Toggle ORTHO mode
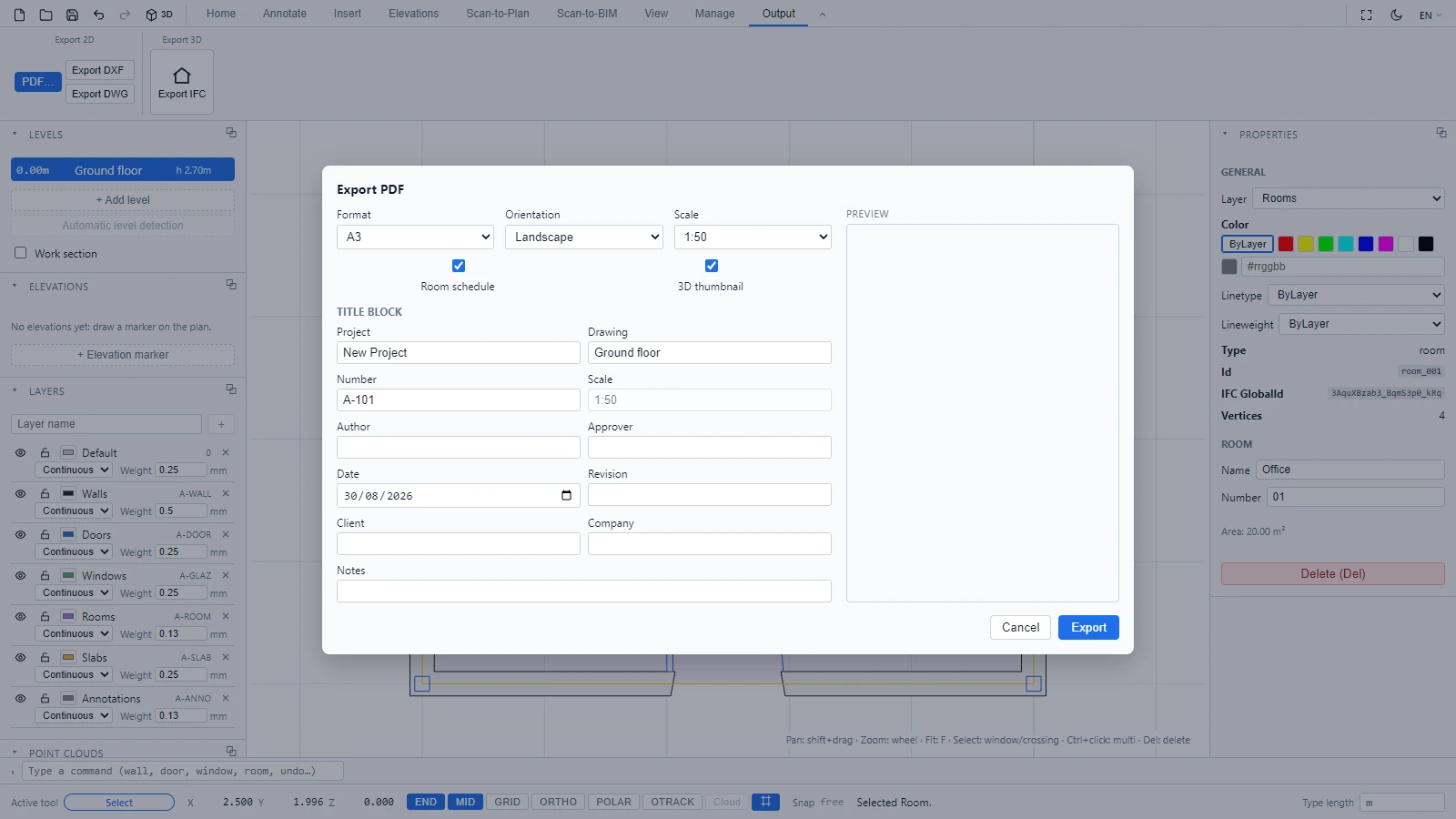The height and width of the screenshot is (819, 1456). [558, 802]
